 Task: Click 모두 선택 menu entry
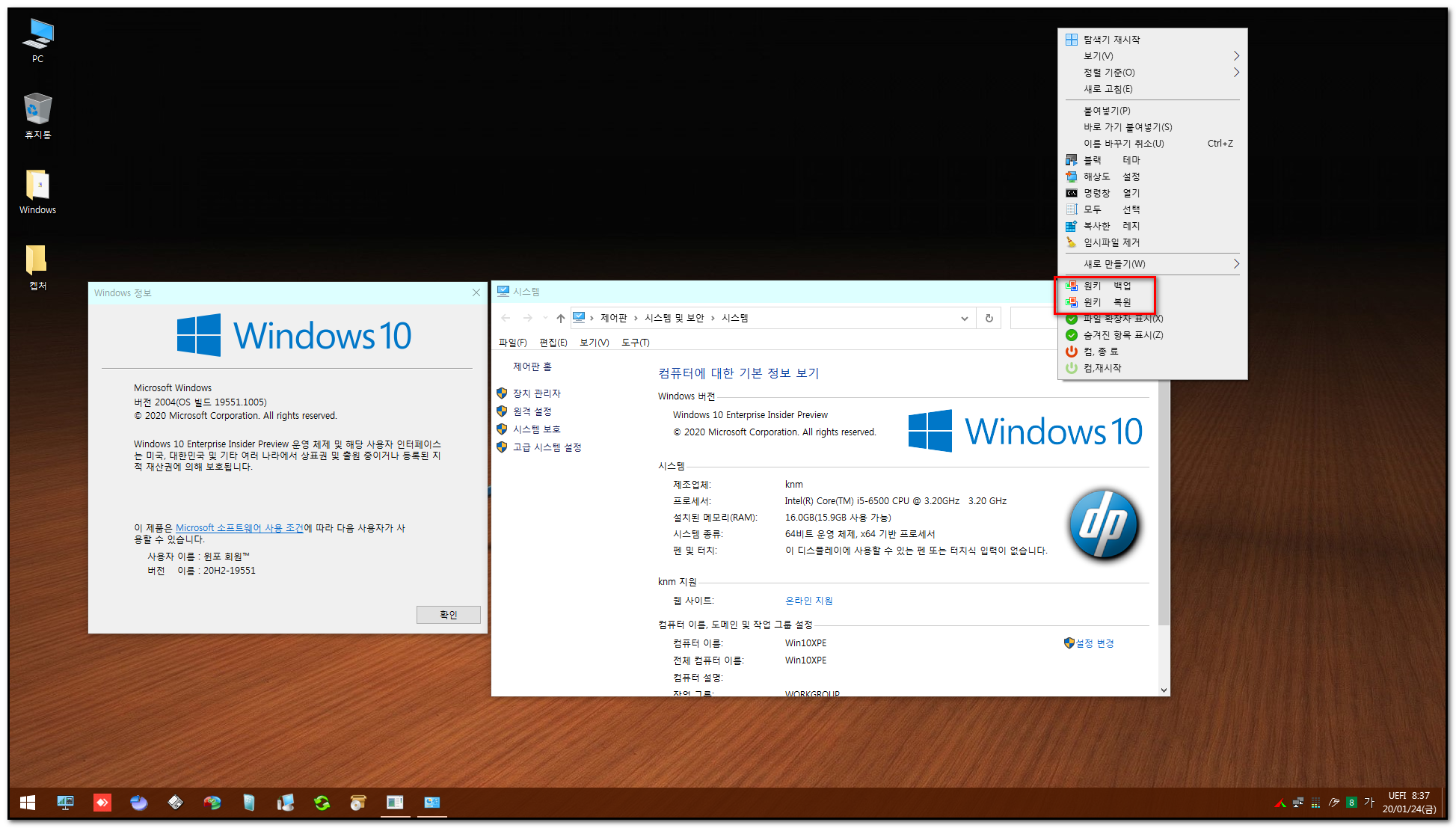coord(1152,209)
